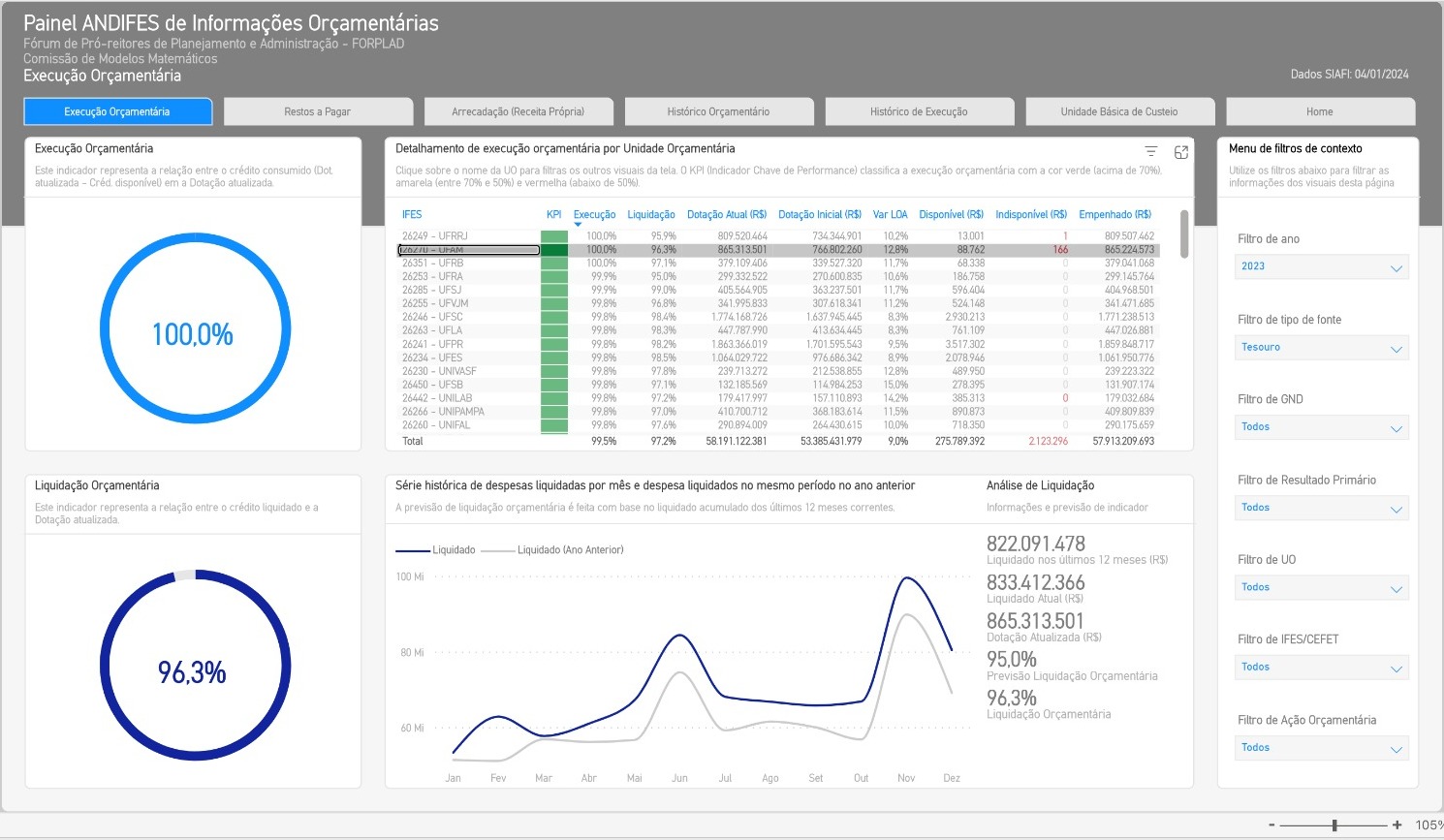
Task: Click the Liquidado legend entry
Action: (435, 550)
